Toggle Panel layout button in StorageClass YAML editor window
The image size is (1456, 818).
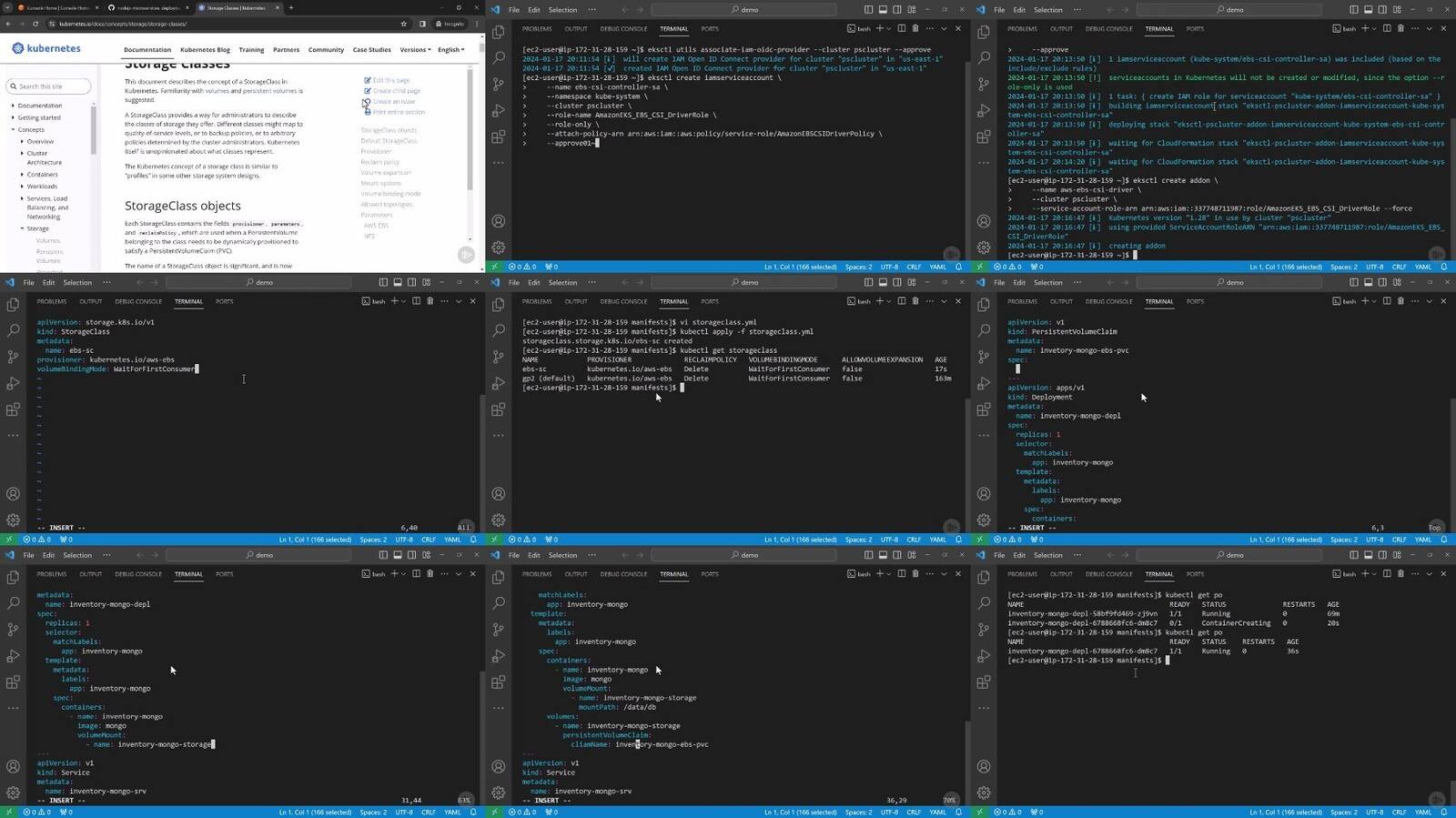[x=398, y=282]
